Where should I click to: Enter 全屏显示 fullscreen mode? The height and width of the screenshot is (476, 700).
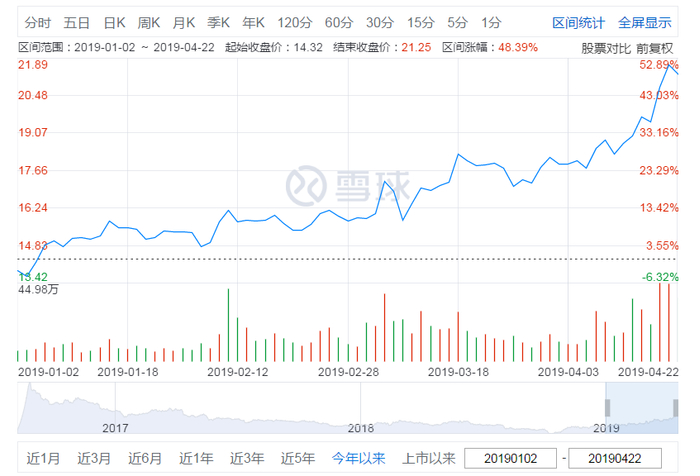645,22
